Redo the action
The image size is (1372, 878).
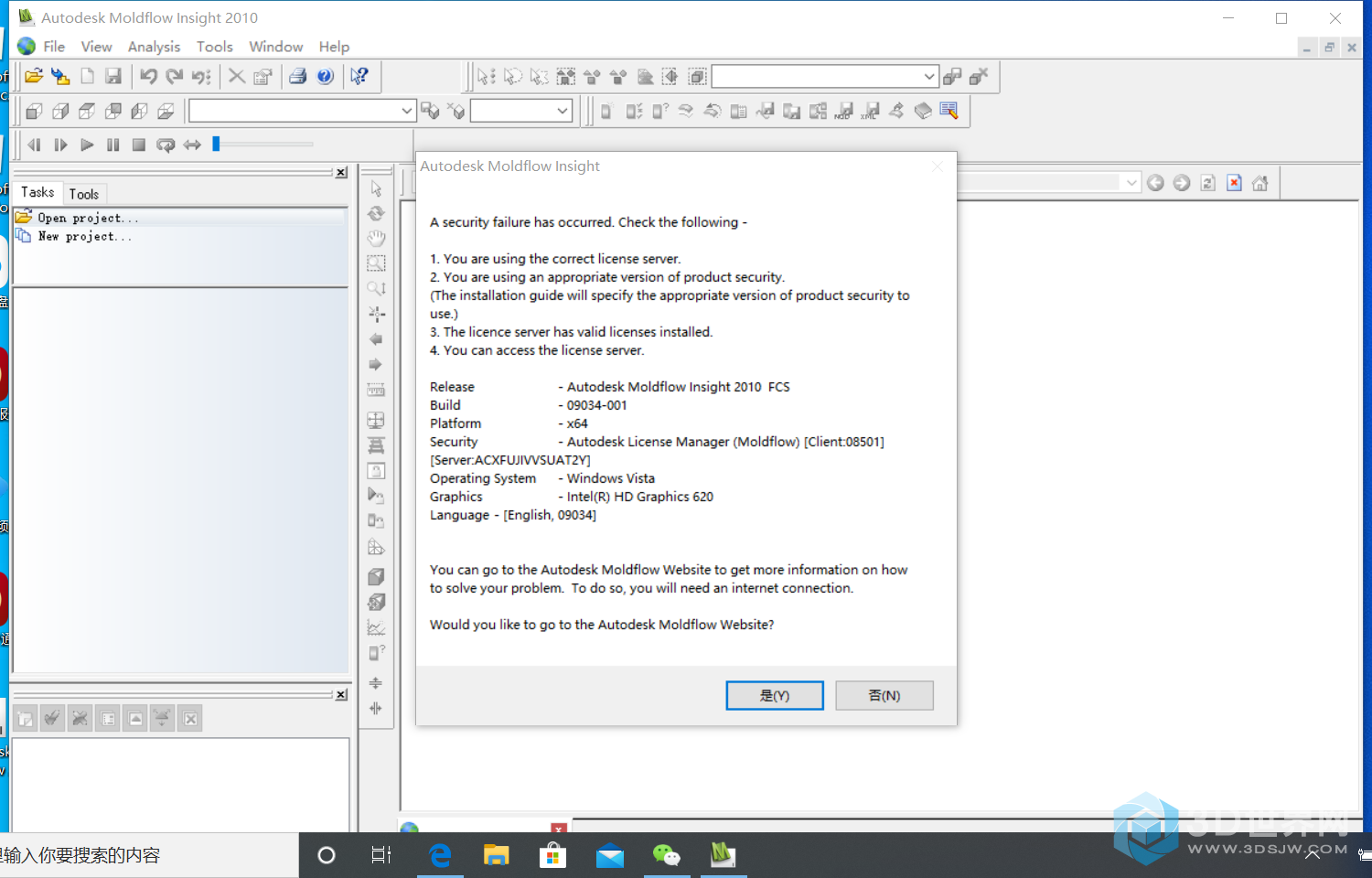click(x=175, y=77)
